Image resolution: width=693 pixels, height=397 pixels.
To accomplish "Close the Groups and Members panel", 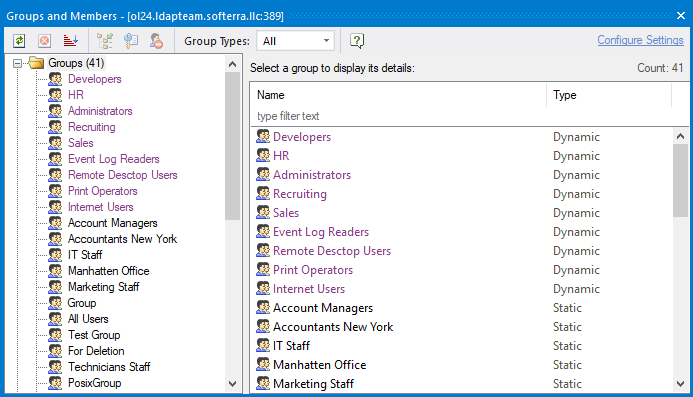I will (x=681, y=16).
